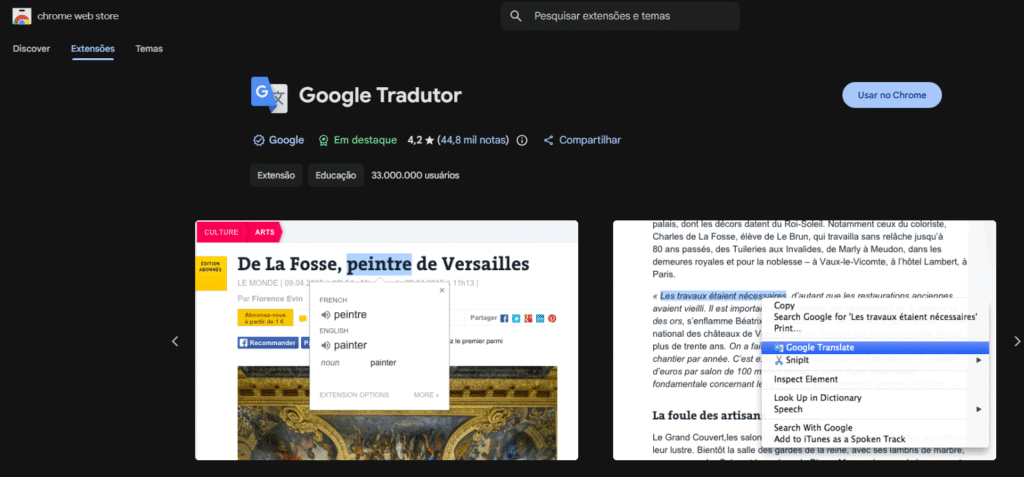Click the featured ribbon icon
This screenshot has width=1024, height=477.
(x=323, y=140)
